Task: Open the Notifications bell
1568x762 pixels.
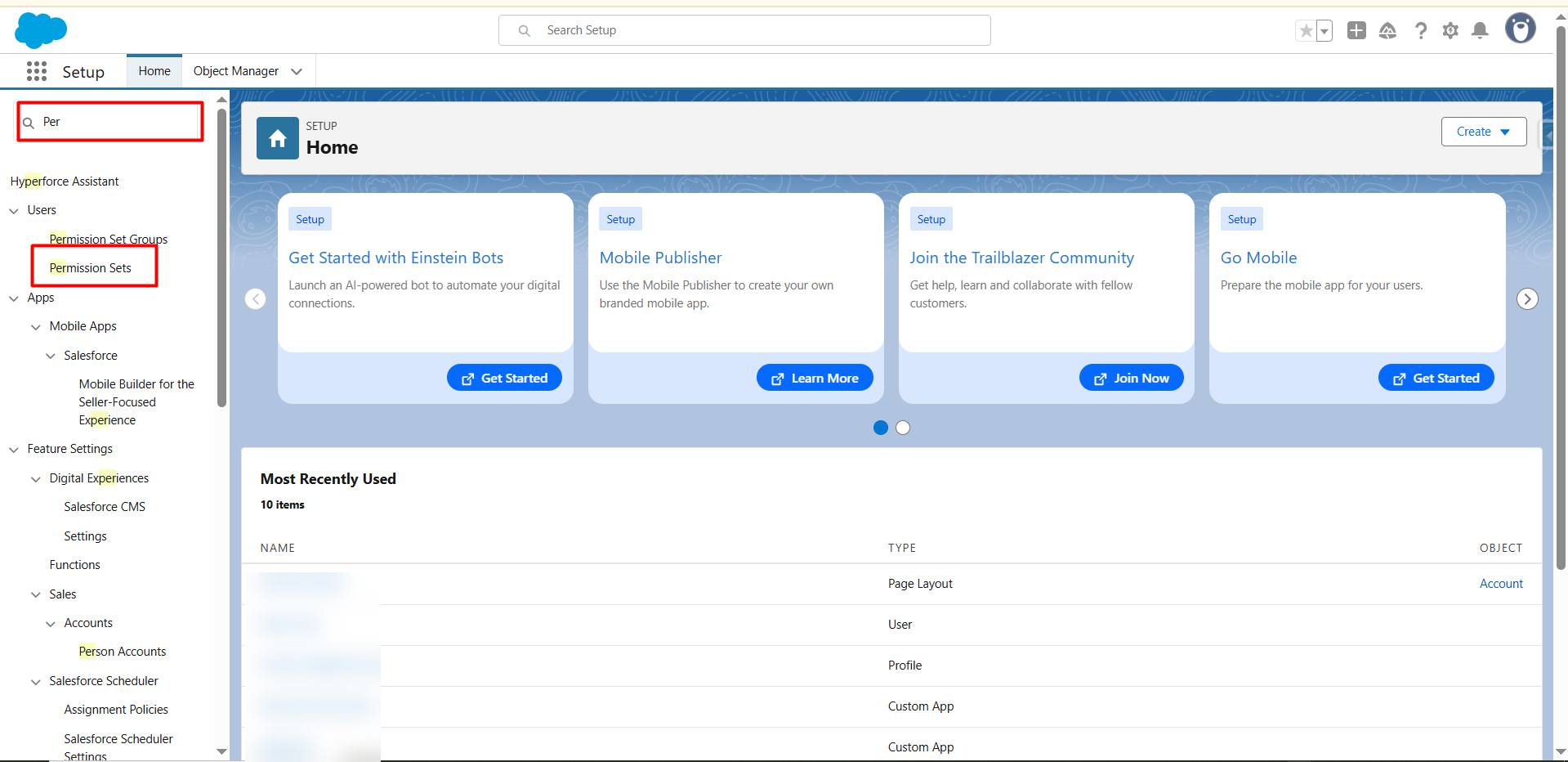Action: pyautogui.click(x=1480, y=31)
